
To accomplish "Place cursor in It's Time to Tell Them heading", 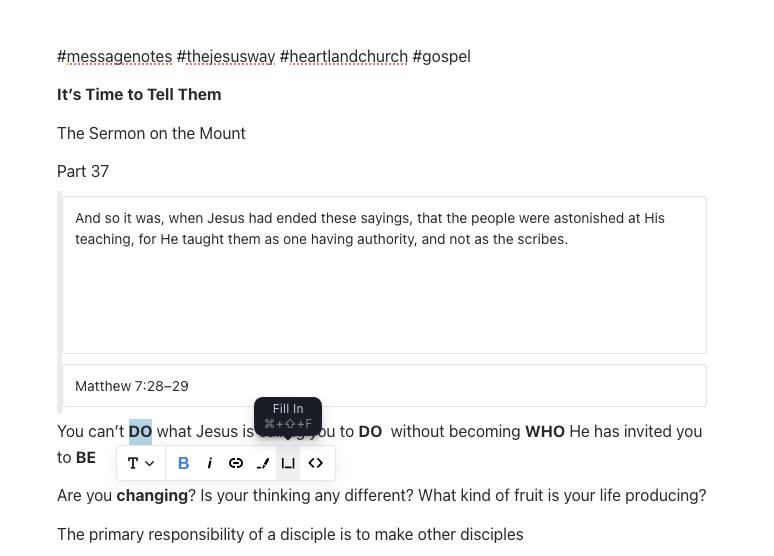I will 139,94.
